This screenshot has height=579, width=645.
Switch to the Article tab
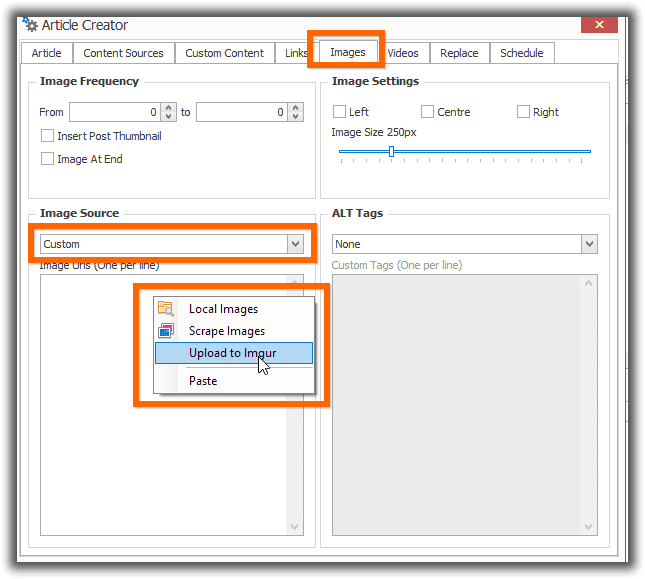pos(46,53)
